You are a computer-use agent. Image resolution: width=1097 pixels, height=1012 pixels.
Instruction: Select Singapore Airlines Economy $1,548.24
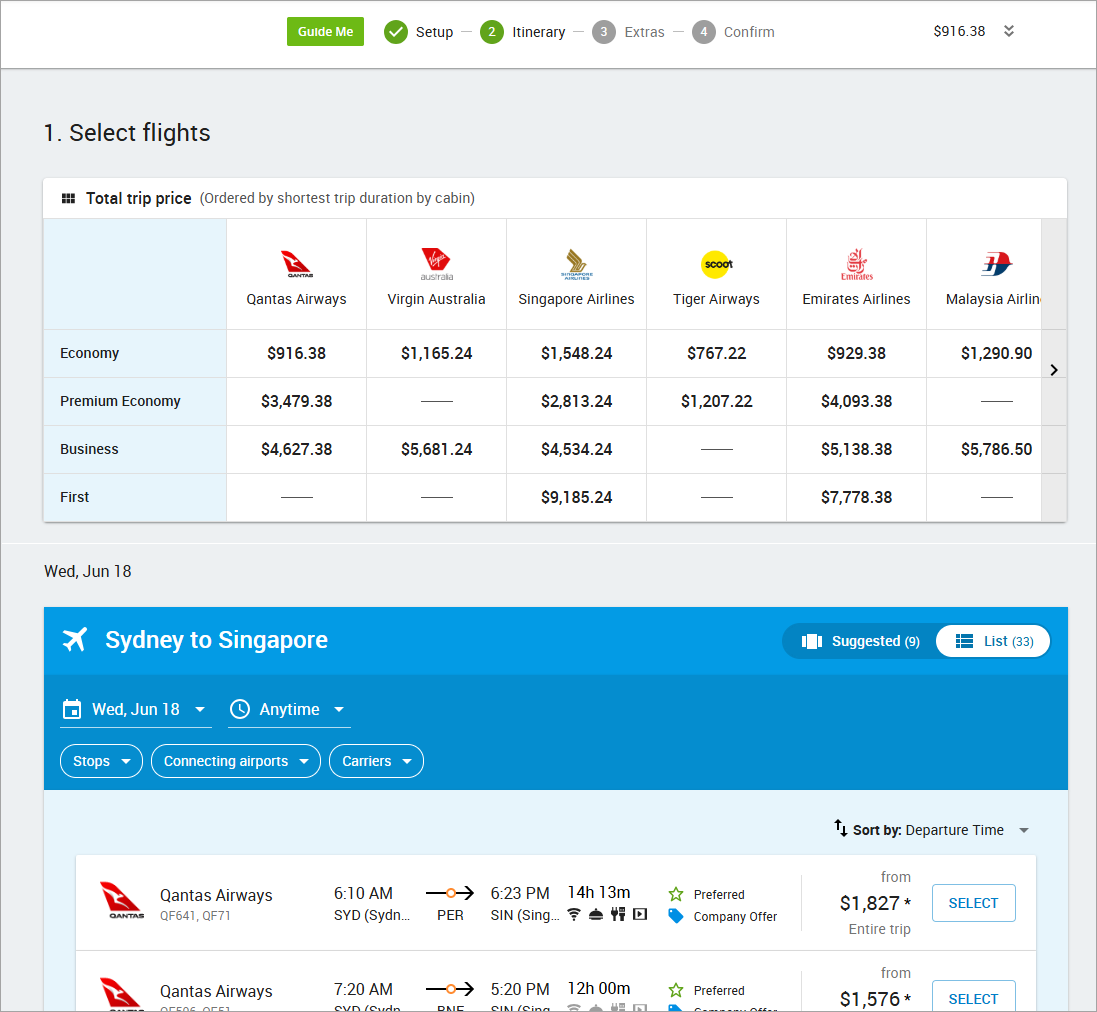click(576, 354)
